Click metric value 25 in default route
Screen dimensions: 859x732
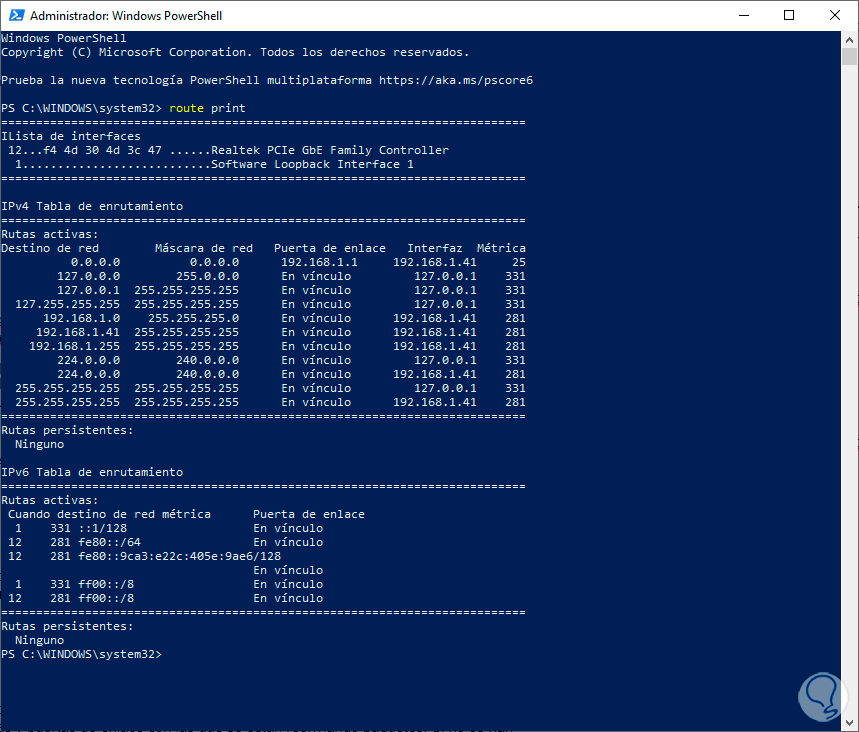click(519, 262)
